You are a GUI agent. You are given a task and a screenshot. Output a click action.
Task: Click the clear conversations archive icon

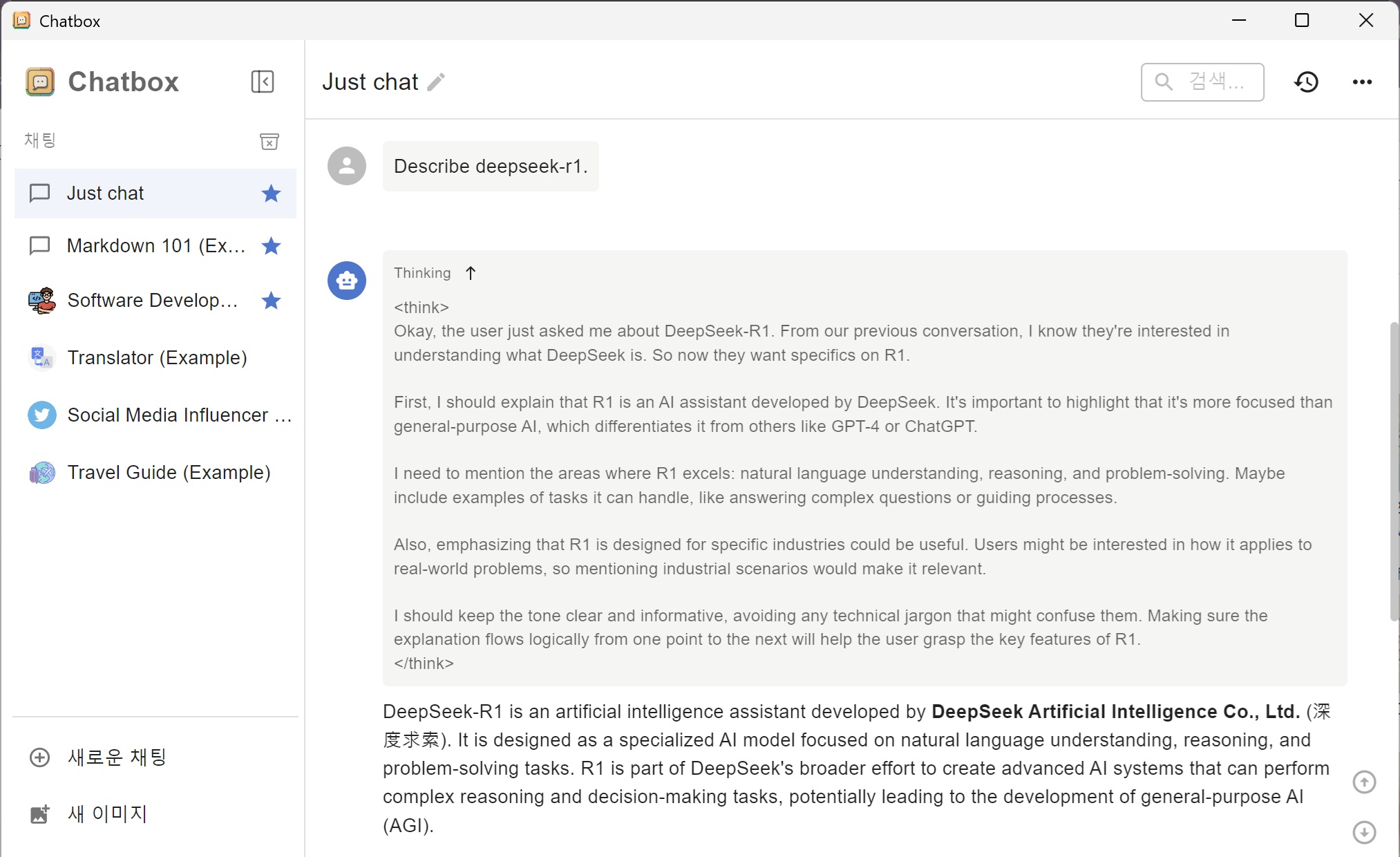pyautogui.click(x=269, y=141)
